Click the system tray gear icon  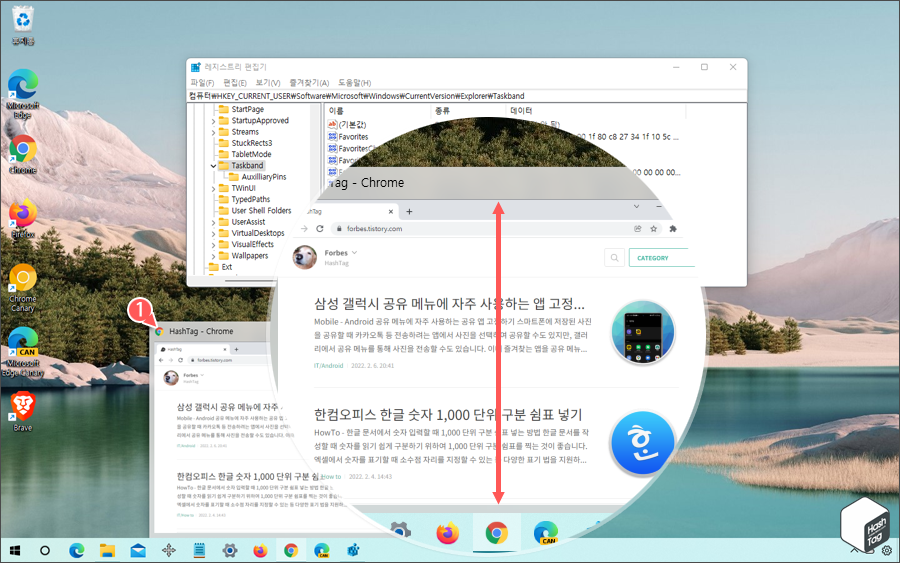point(887,551)
